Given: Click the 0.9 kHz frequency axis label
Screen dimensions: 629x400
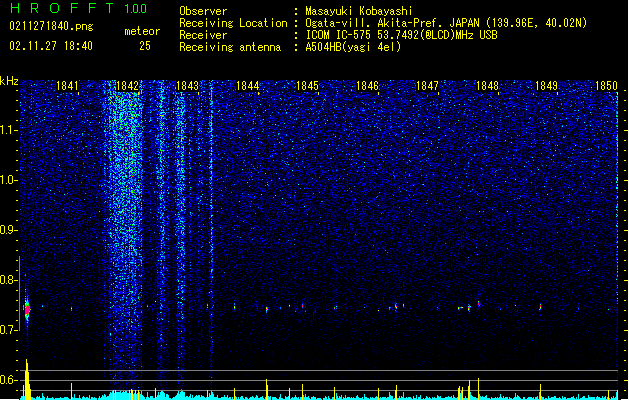Looking at the screenshot, I should tap(8, 230).
